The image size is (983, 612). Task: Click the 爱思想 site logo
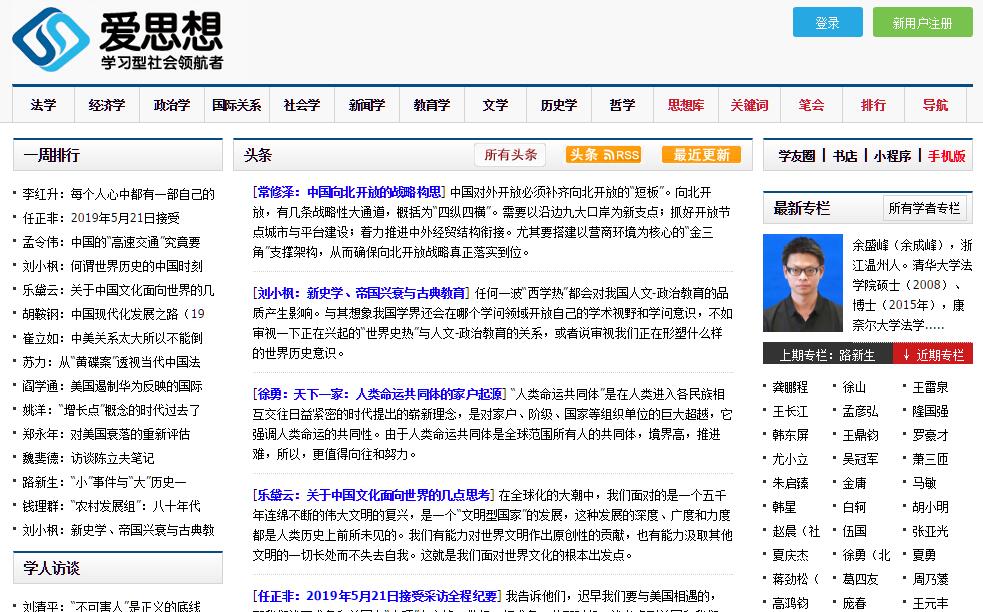[118, 40]
